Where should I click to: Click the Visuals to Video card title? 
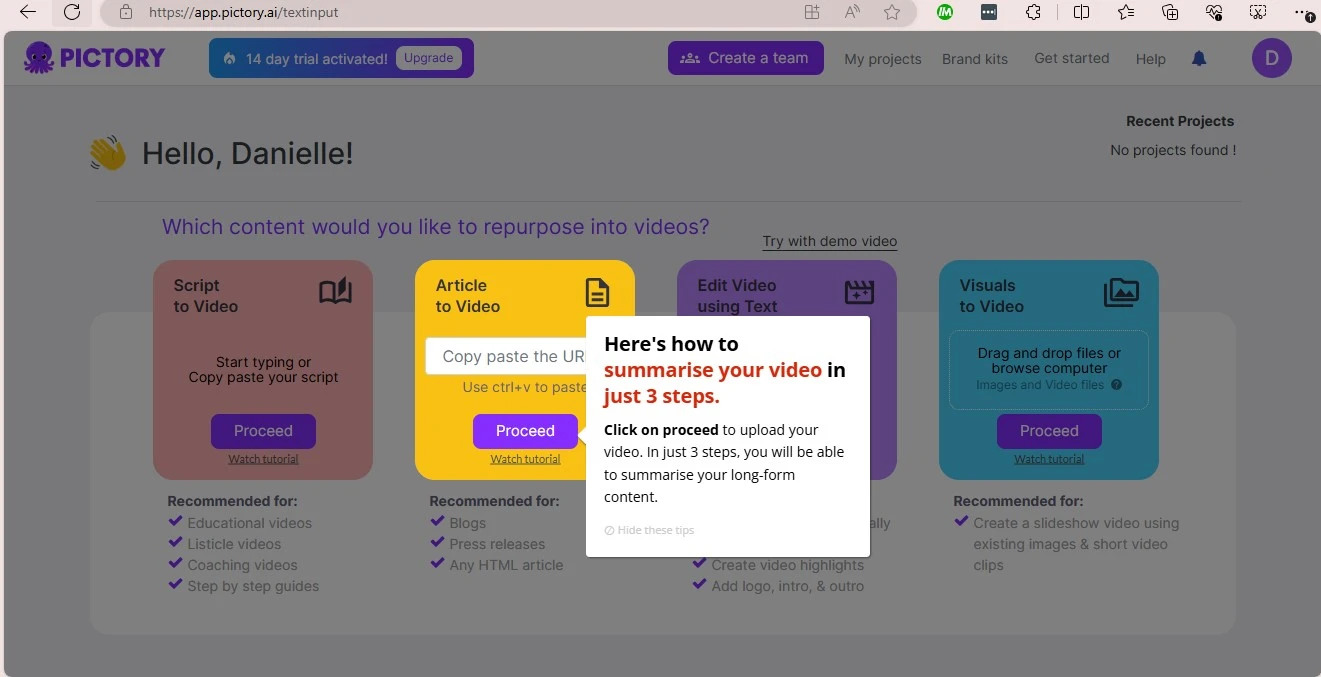991,296
